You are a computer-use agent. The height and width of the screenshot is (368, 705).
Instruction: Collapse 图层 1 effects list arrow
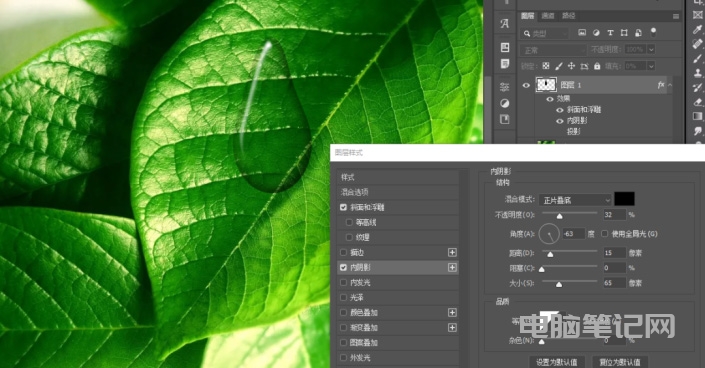click(x=670, y=85)
